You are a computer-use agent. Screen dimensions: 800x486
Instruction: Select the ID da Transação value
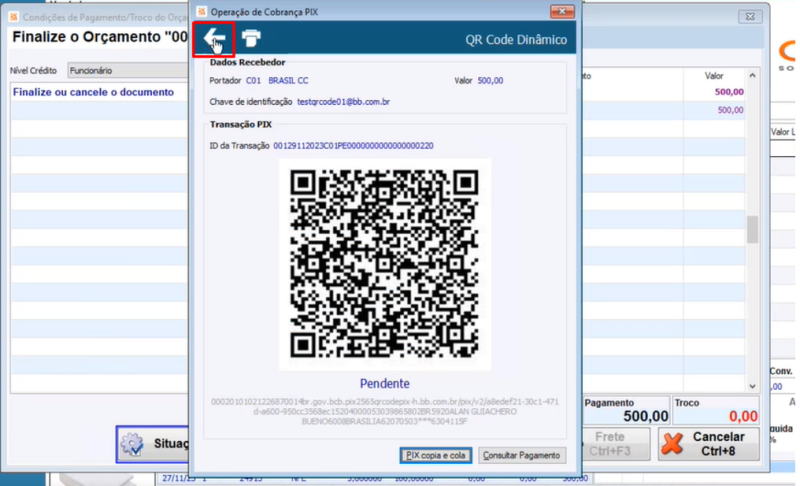(x=353, y=146)
